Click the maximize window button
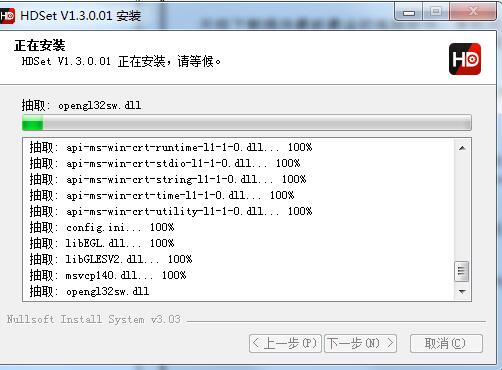The height and width of the screenshot is (370, 502). [436, 12]
